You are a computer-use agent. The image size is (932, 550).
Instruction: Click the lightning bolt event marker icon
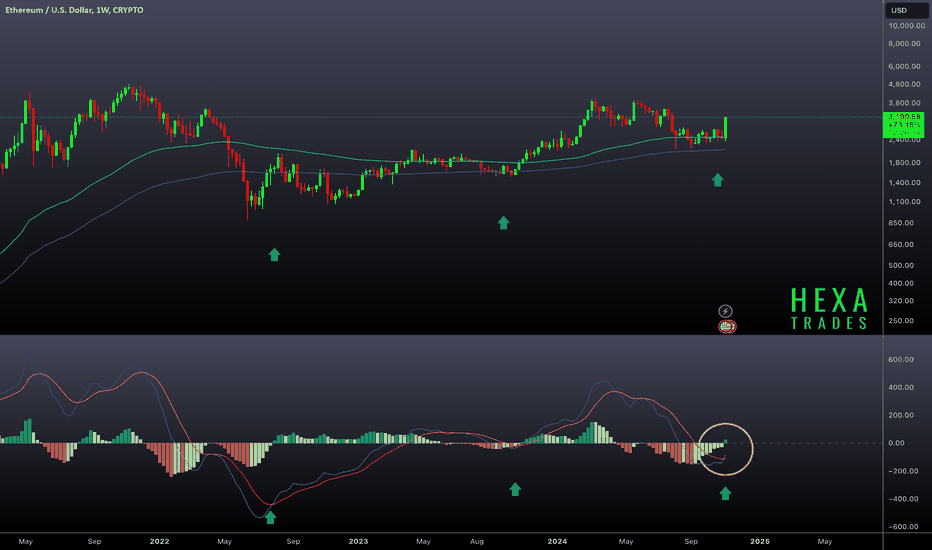[x=725, y=311]
